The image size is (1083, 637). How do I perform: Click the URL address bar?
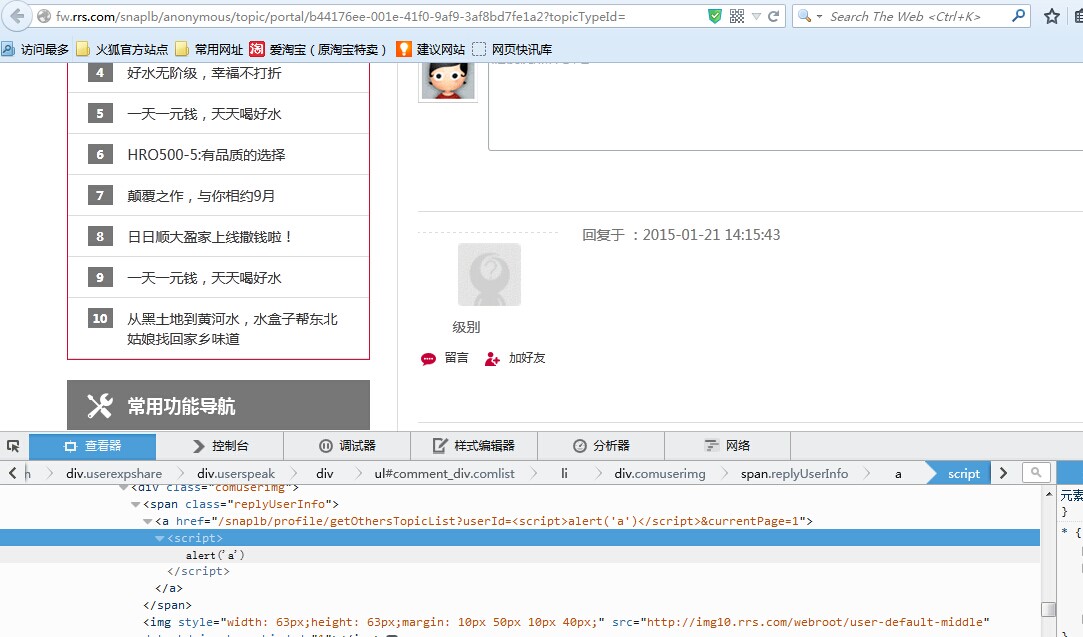tap(378, 17)
